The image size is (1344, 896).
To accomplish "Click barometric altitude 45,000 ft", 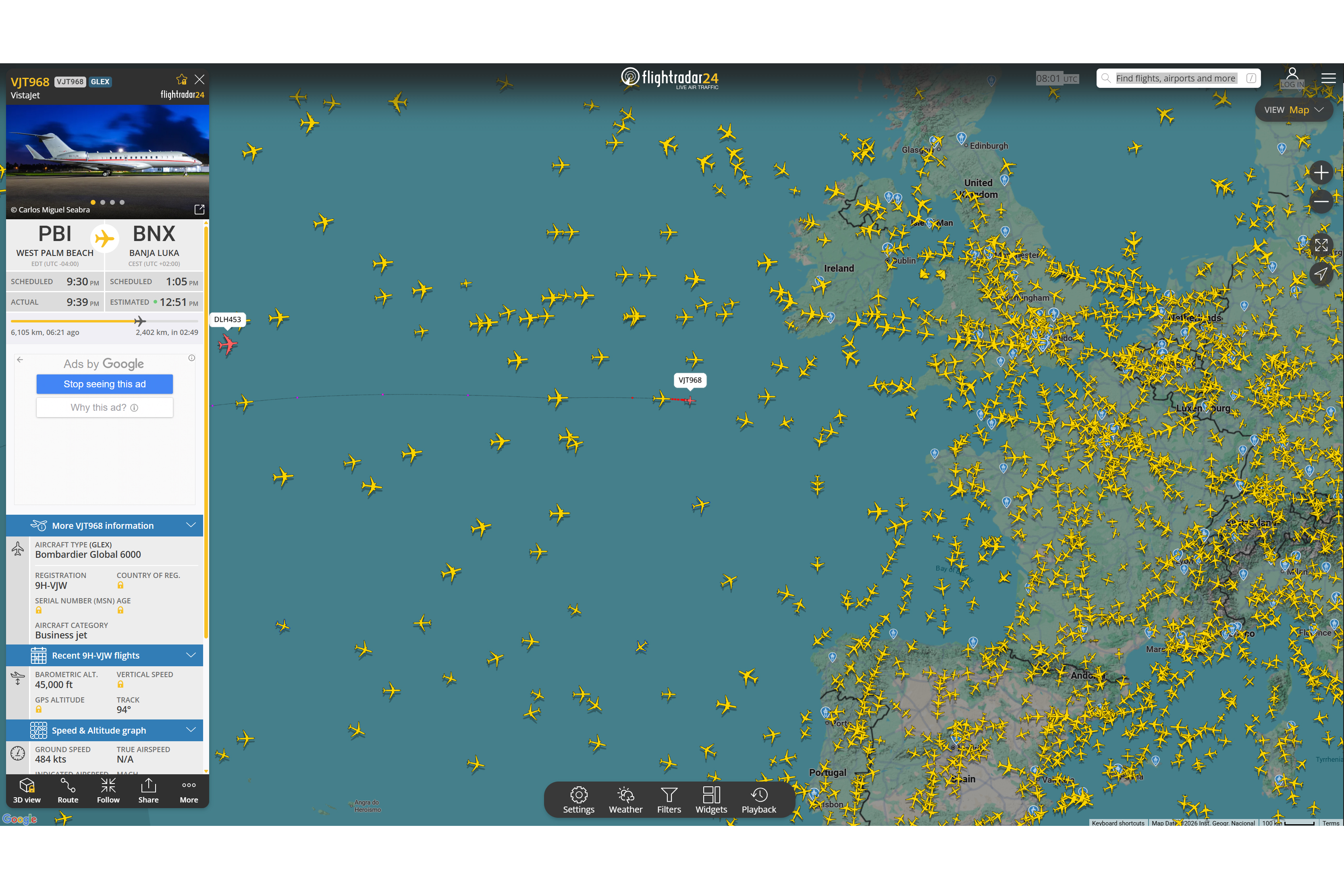I will [x=54, y=684].
